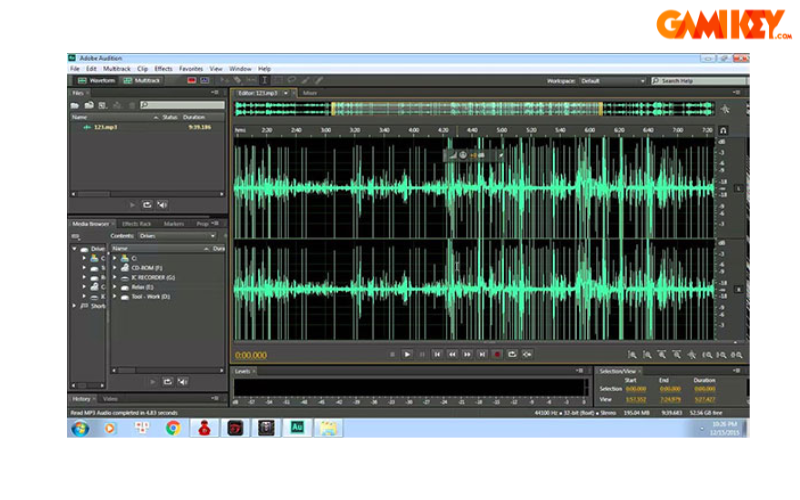This screenshot has width=800, height=500.
Task: Switch to the Markers tab
Action: click(x=173, y=224)
